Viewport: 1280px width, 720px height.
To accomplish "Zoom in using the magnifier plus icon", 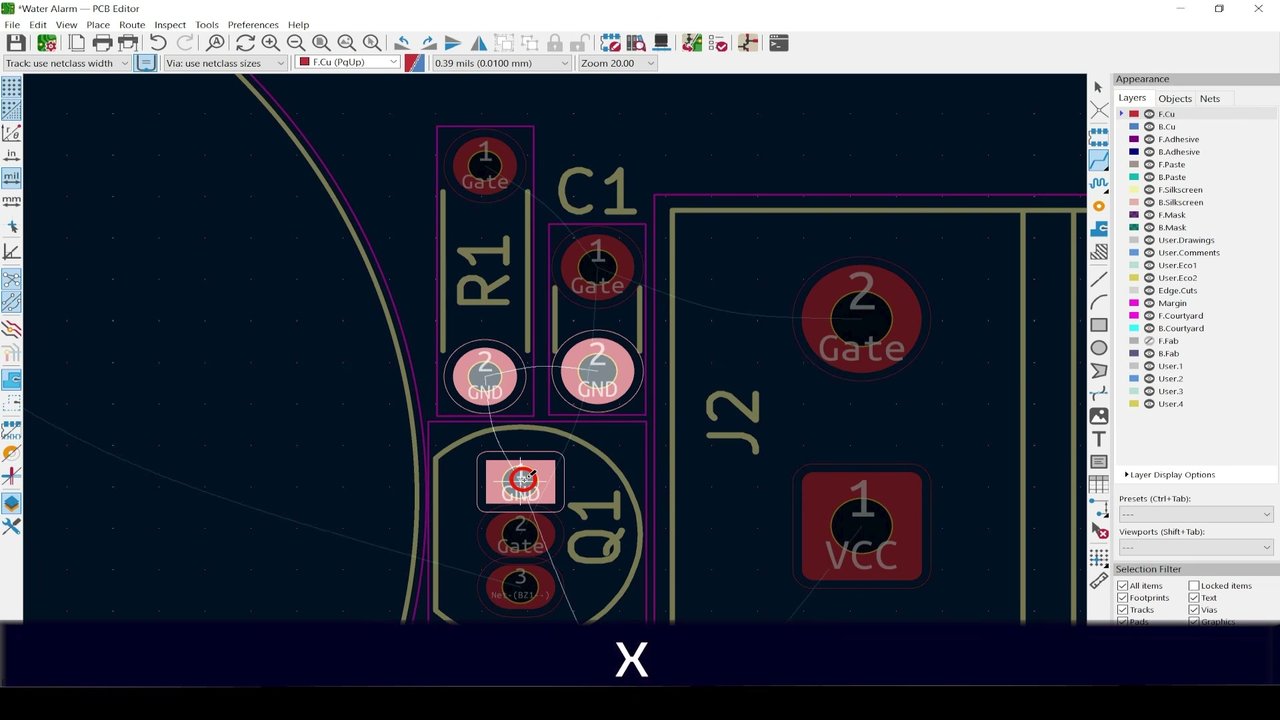I will pos(270,43).
